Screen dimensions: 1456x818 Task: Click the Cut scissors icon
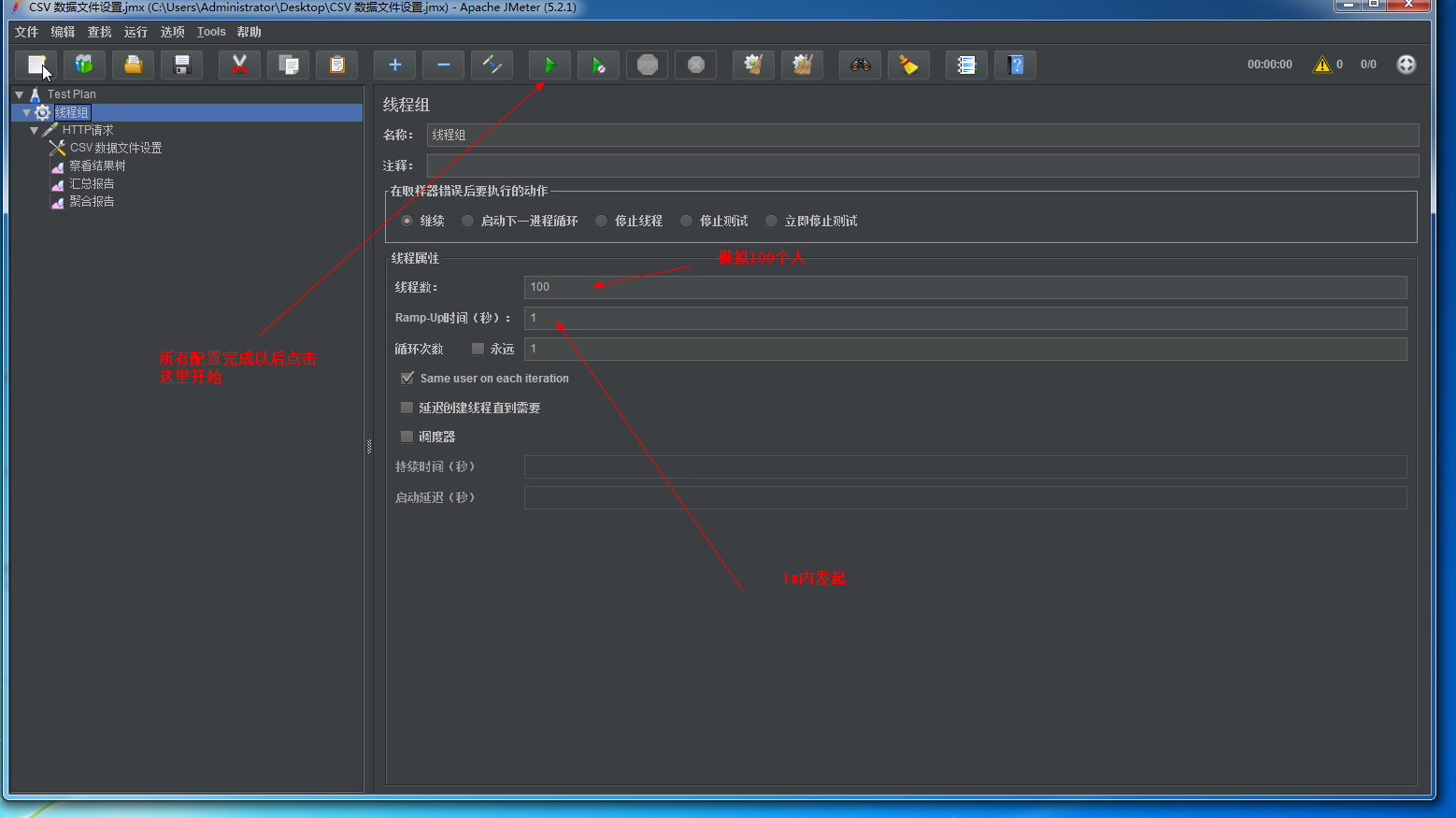(239, 65)
